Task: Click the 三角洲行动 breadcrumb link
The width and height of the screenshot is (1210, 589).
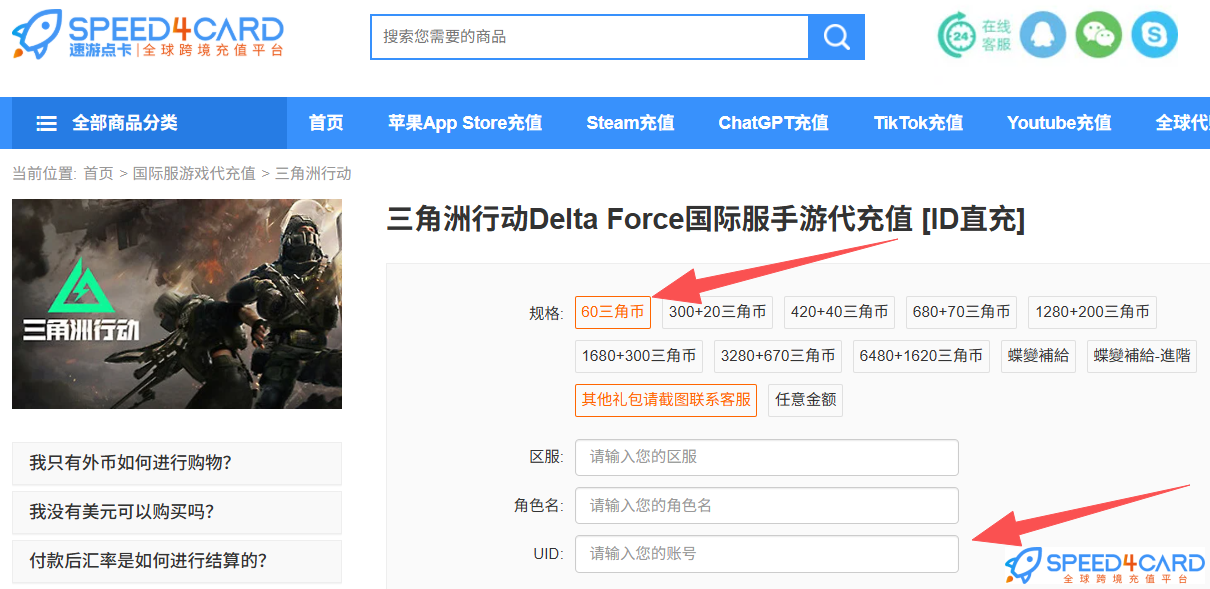Action: 313,173
